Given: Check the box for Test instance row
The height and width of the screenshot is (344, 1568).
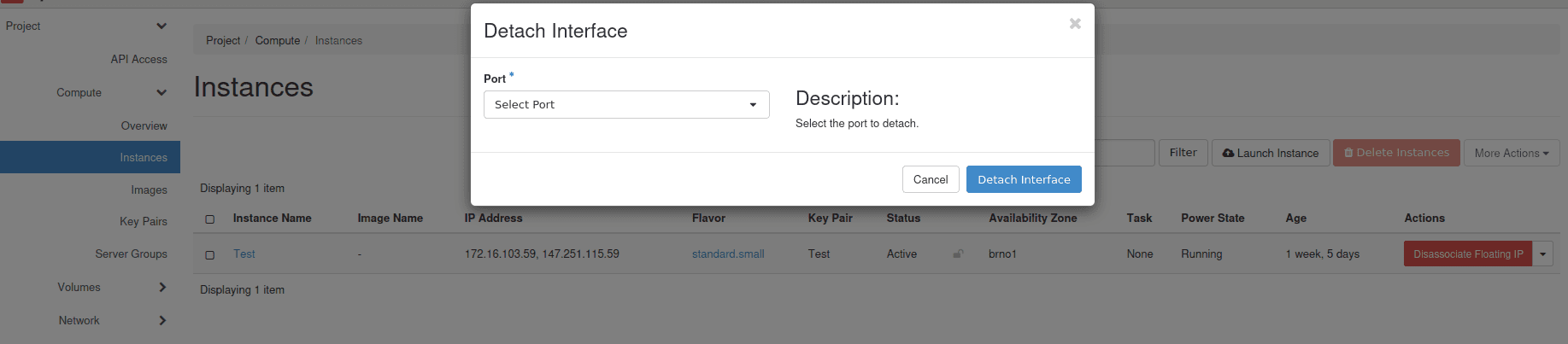Looking at the screenshot, I should (210, 255).
